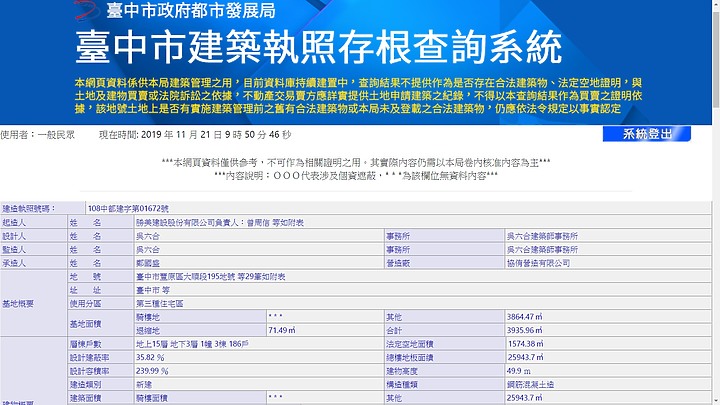Image resolution: width=720 pixels, height=405 pixels.
Task: Click the 合計 label cell
Action: point(444,331)
